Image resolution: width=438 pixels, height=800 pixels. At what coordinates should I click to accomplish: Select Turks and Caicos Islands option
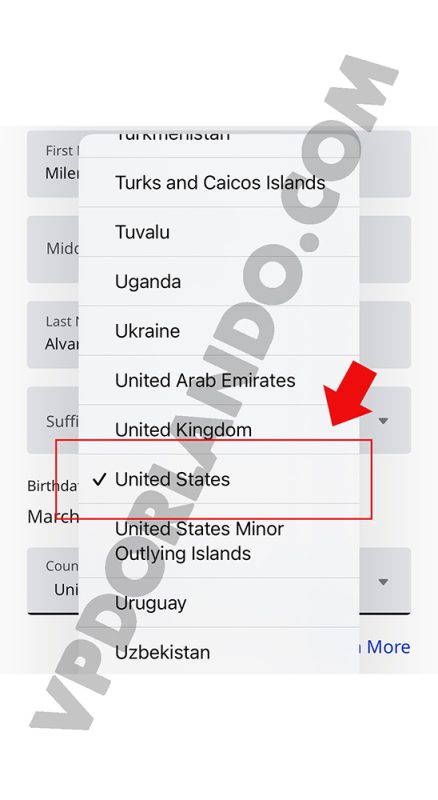click(219, 183)
